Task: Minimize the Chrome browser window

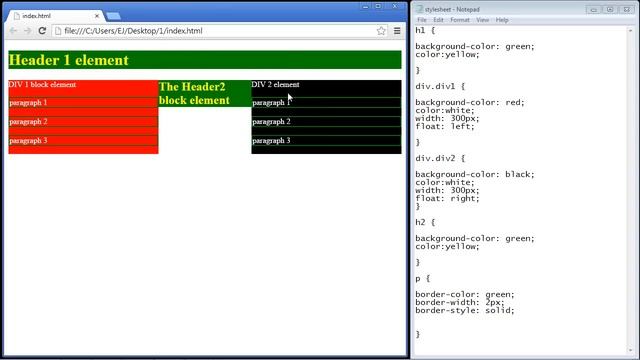Action: coord(365,7)
